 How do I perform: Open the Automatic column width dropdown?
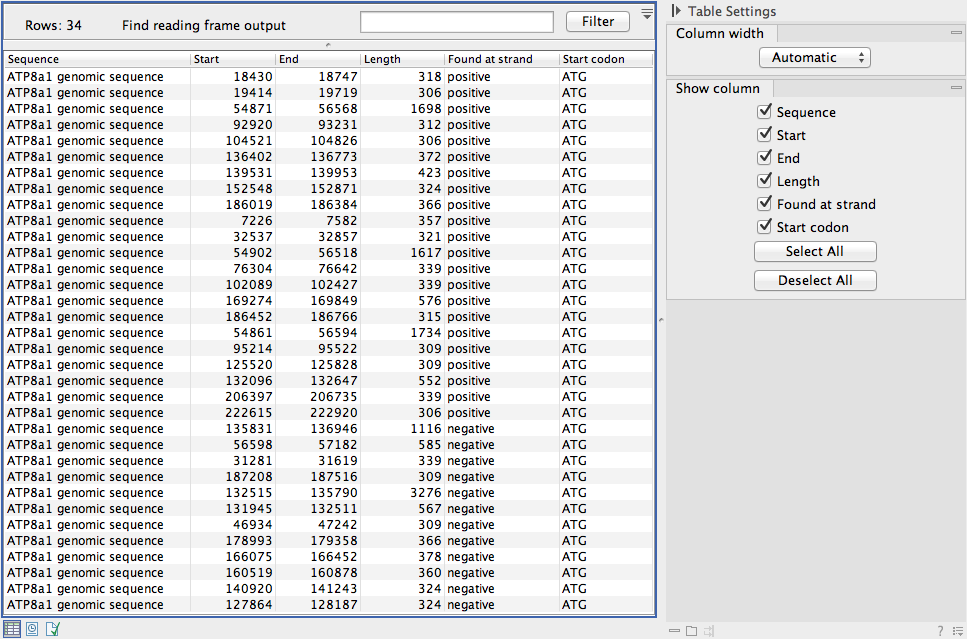814,57
